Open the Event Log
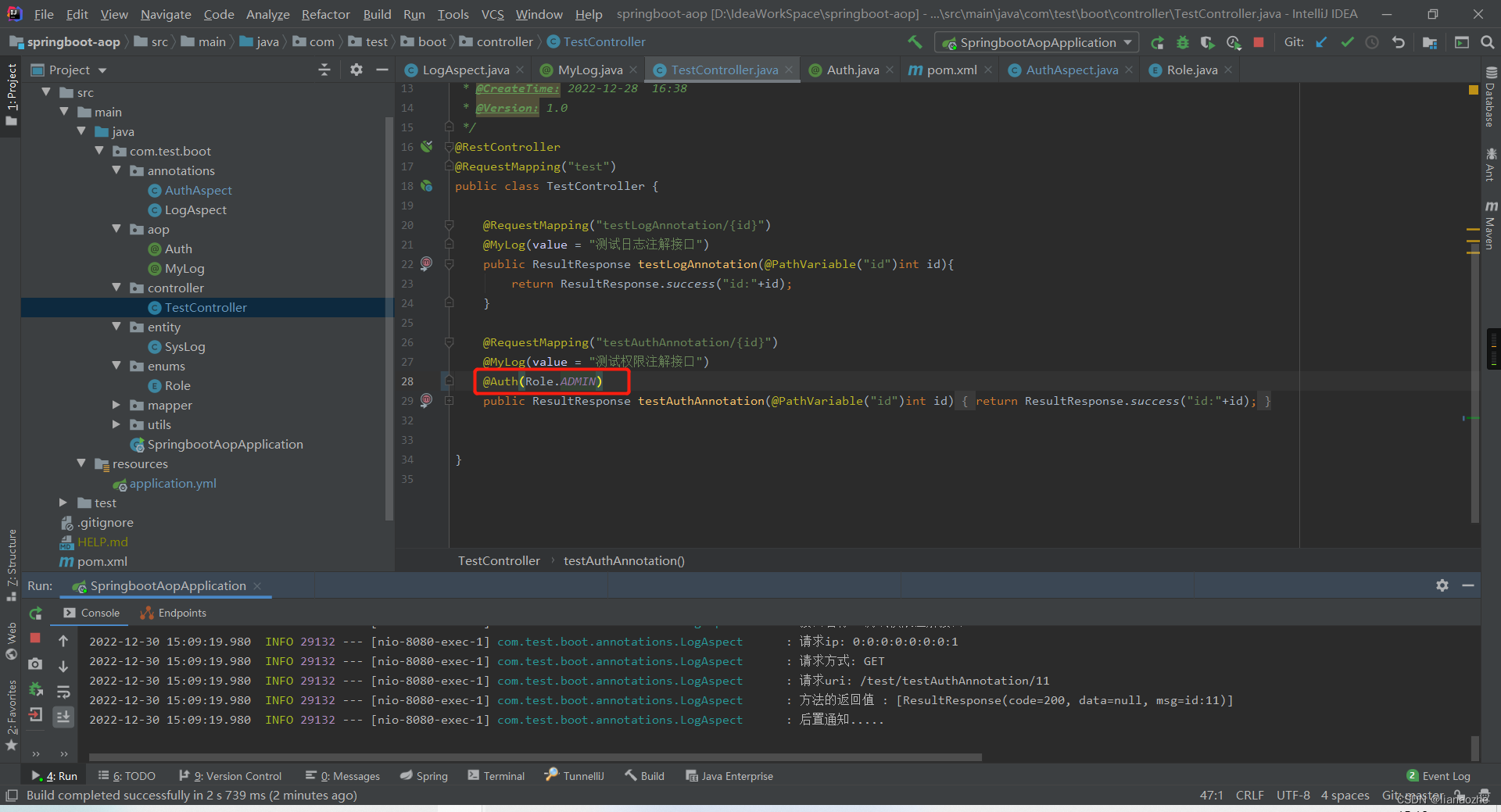1501x812 pixels. coord(1438,776)
